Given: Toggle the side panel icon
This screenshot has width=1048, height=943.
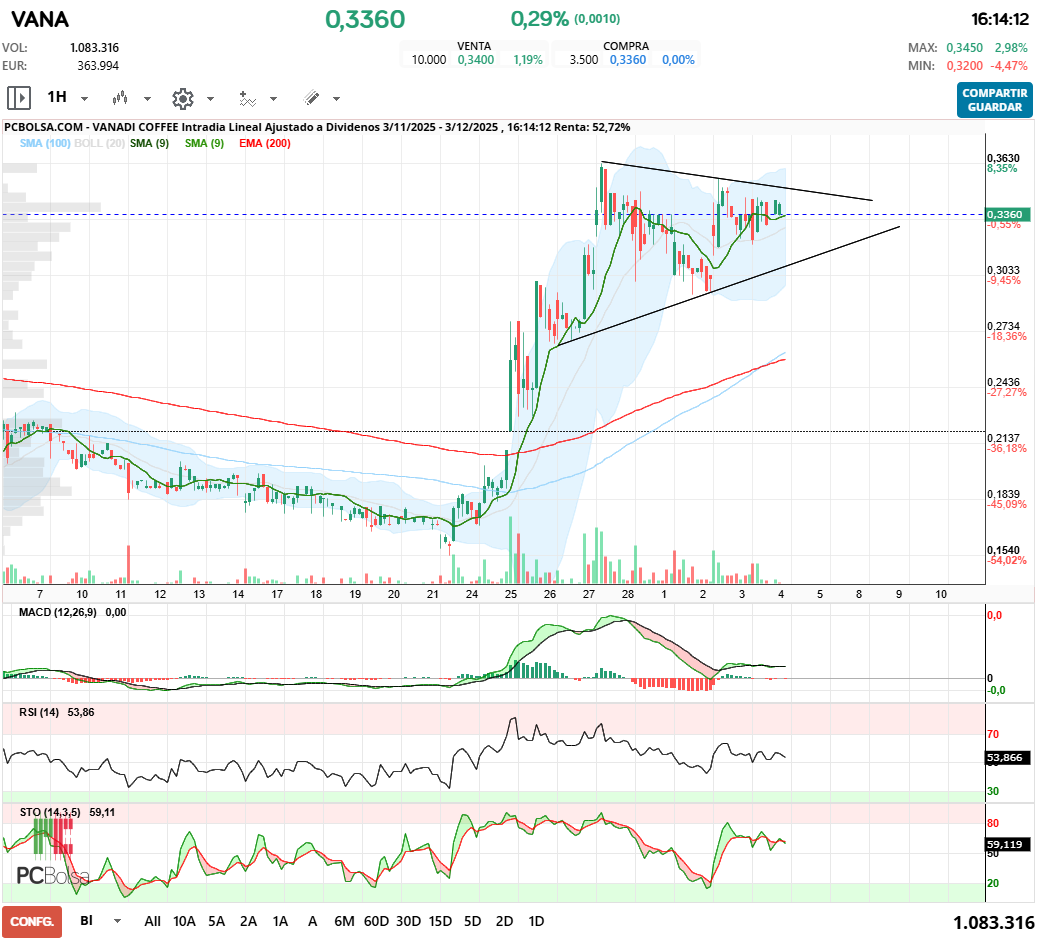Looking at the screenshot, I should coord(18,98).
